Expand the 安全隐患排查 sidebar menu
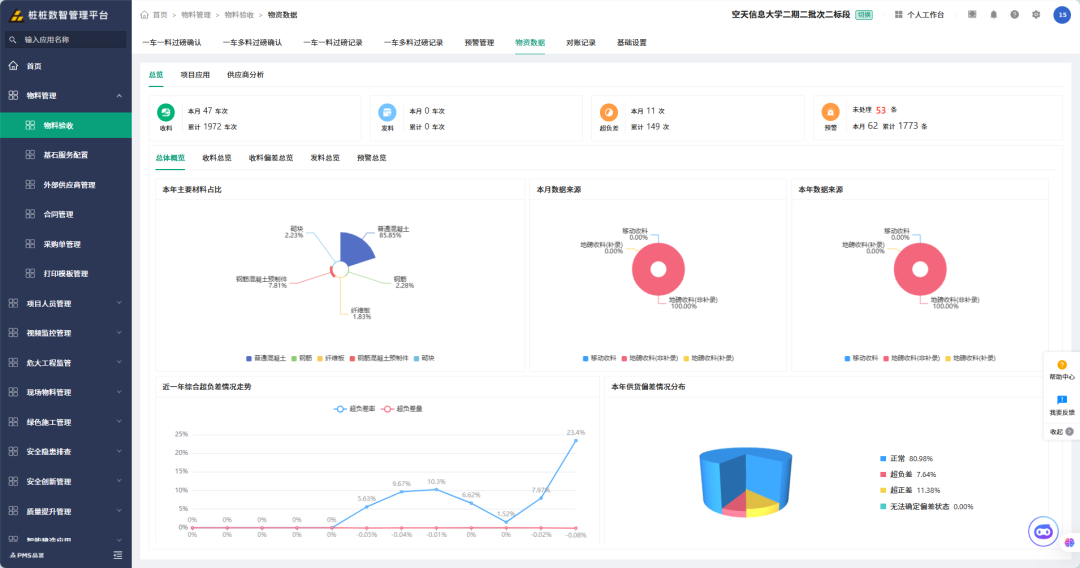 (x=119, y=451)
